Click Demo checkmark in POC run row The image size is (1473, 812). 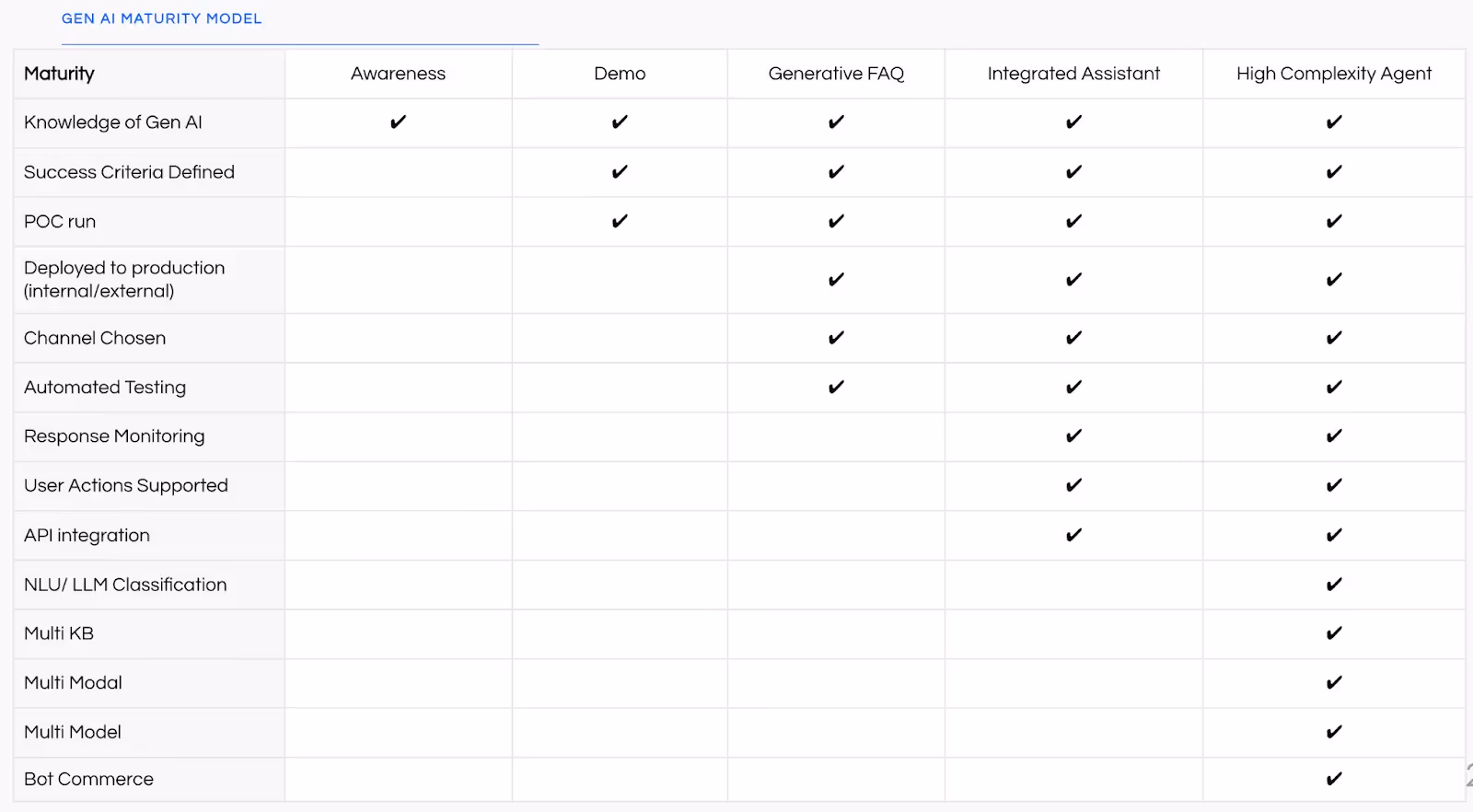(620, 221)
